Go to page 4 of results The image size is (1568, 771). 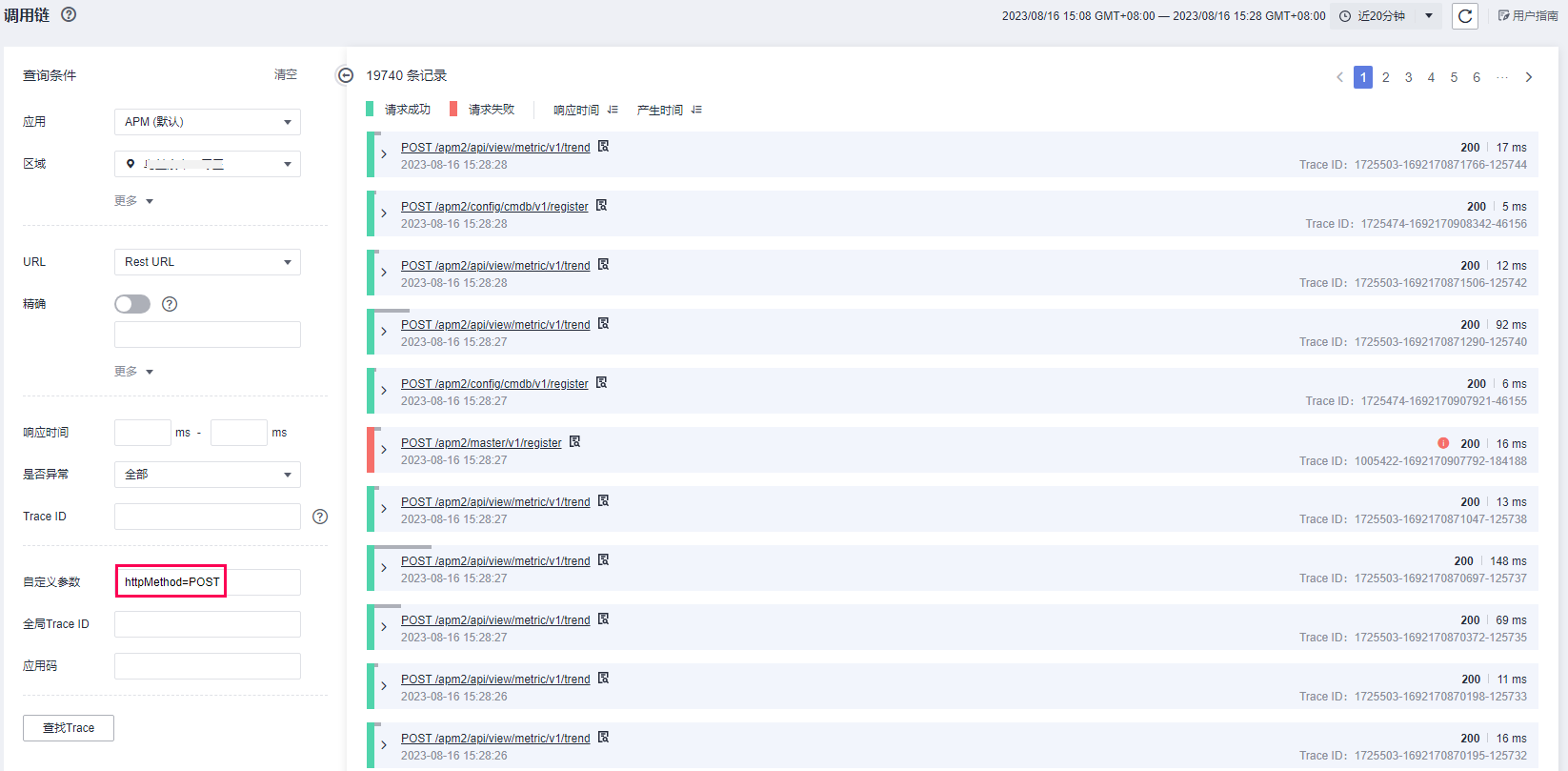click(1431, 77)
